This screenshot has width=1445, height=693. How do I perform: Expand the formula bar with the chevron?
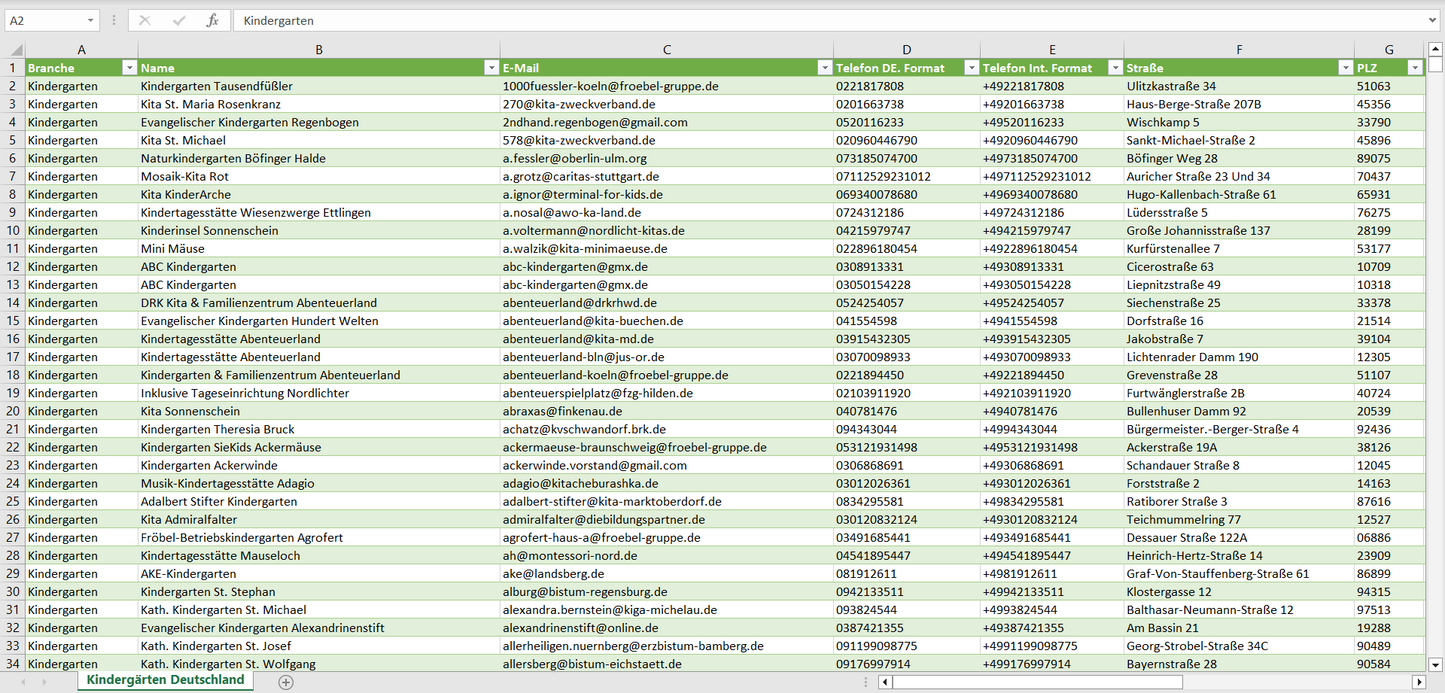coord(1434,20)
